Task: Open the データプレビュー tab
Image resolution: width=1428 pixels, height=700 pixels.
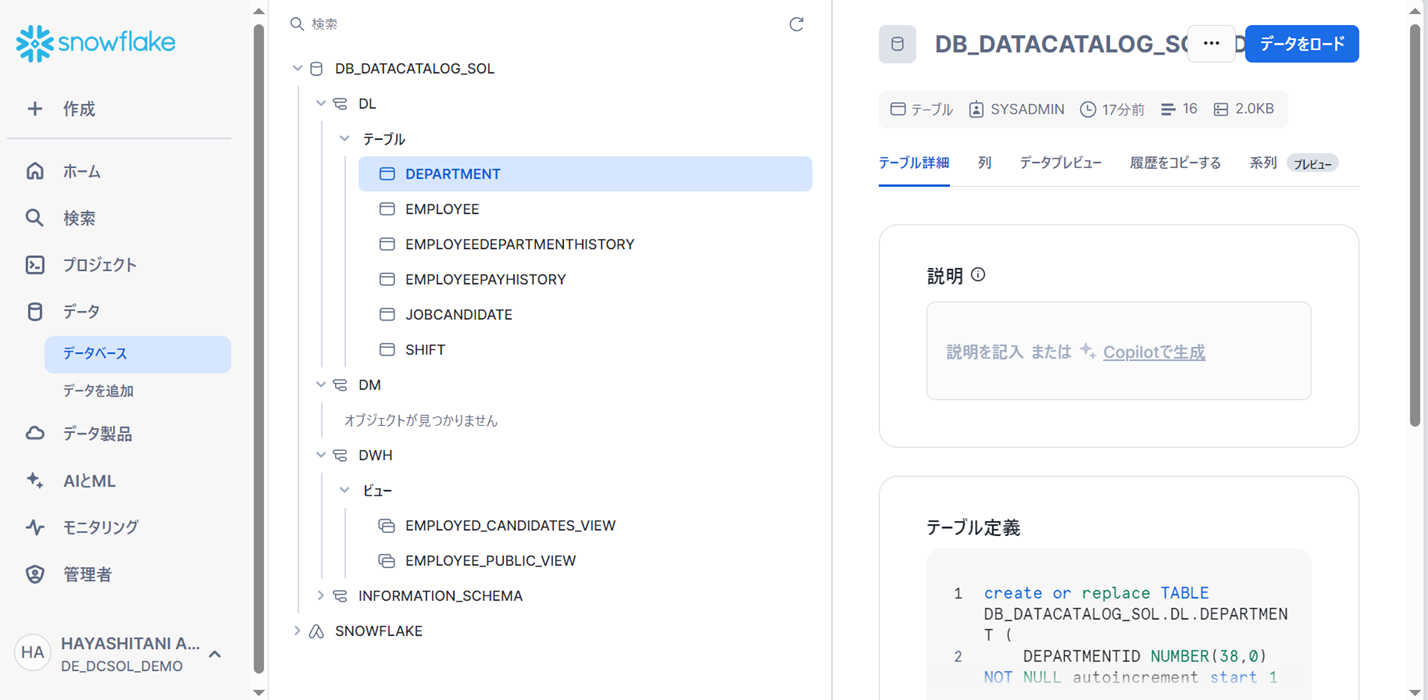Action: [x=1060, y=163]
